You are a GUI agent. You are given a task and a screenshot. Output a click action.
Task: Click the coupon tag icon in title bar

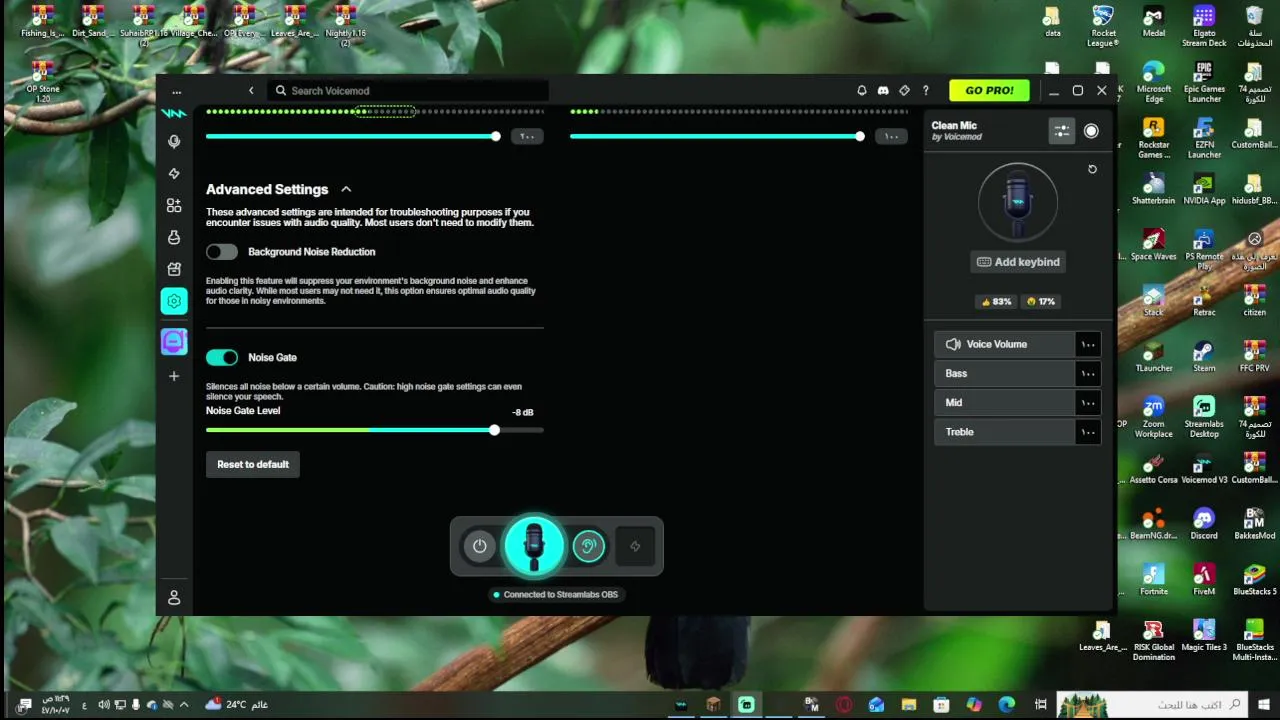click(904, 91)
